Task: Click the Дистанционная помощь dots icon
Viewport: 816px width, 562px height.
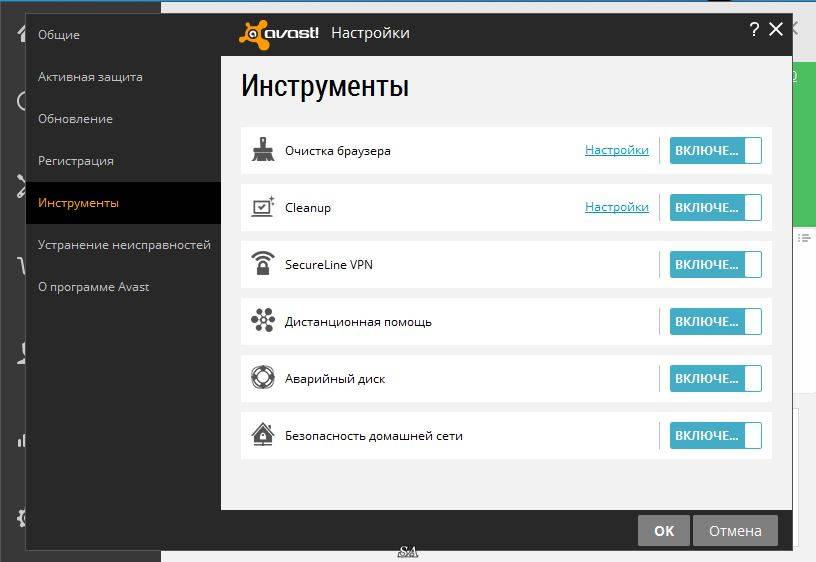Action: point(263,320)
